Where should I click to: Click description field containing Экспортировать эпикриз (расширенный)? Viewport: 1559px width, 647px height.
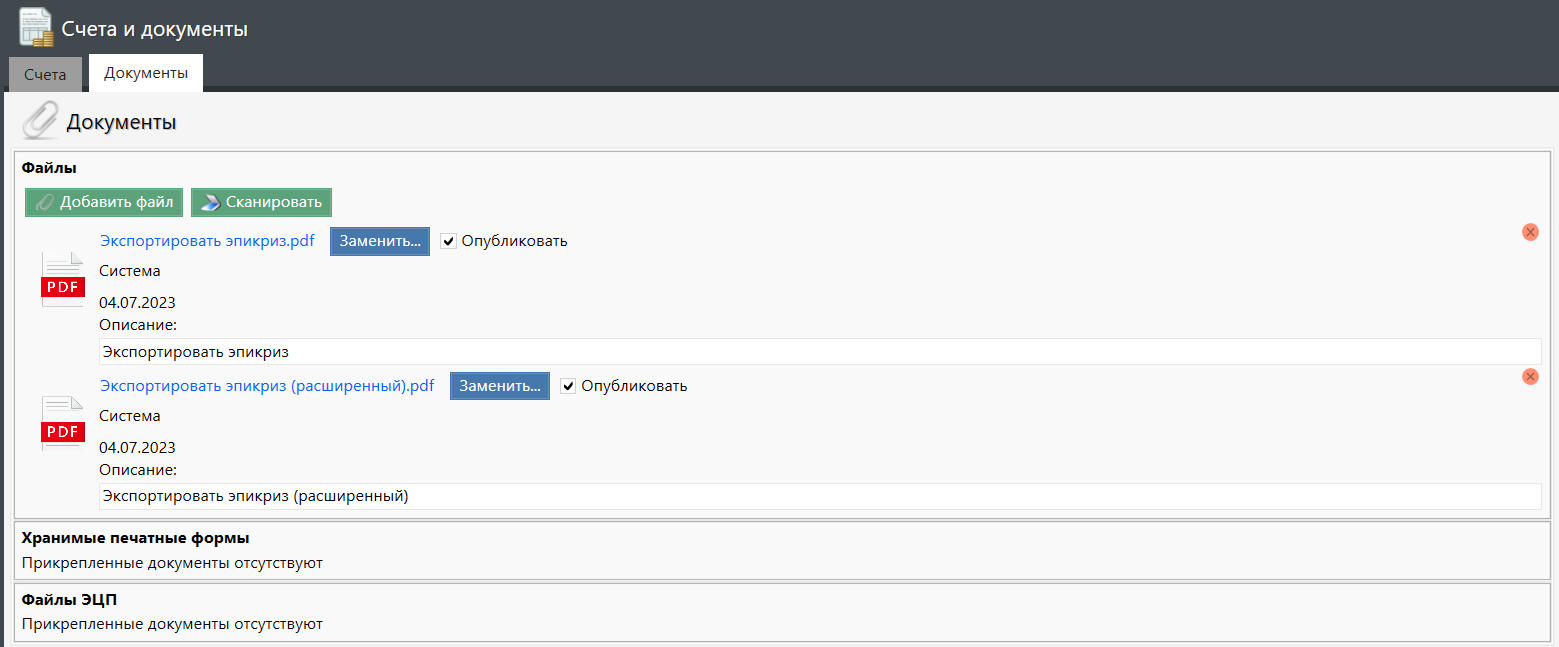(819, 496)
